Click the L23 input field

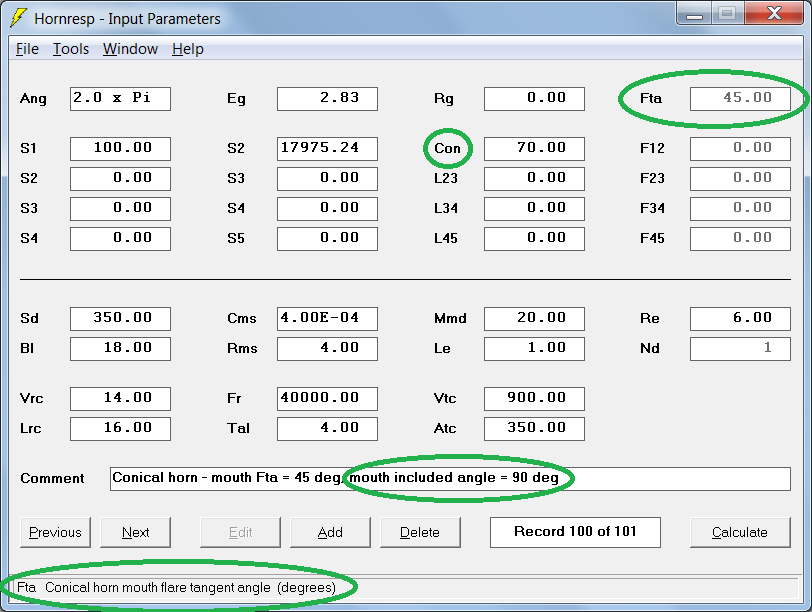point(534,179)
